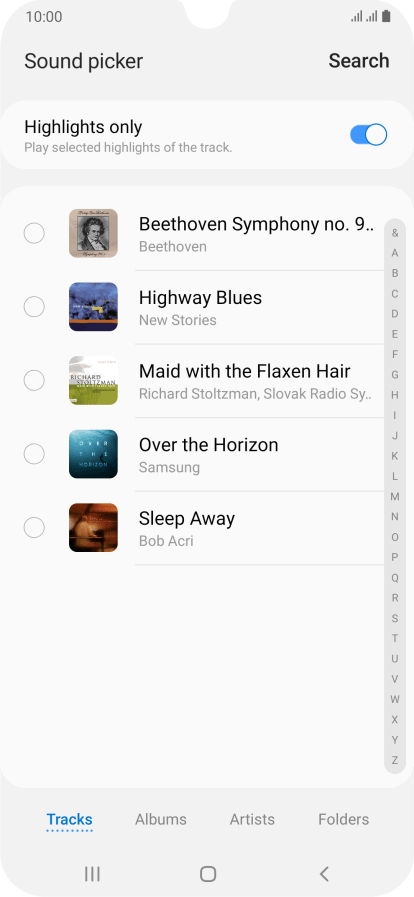Tap the Over the Horizon track title
Viewport: 414px width, 897px height.
(209, 444)
